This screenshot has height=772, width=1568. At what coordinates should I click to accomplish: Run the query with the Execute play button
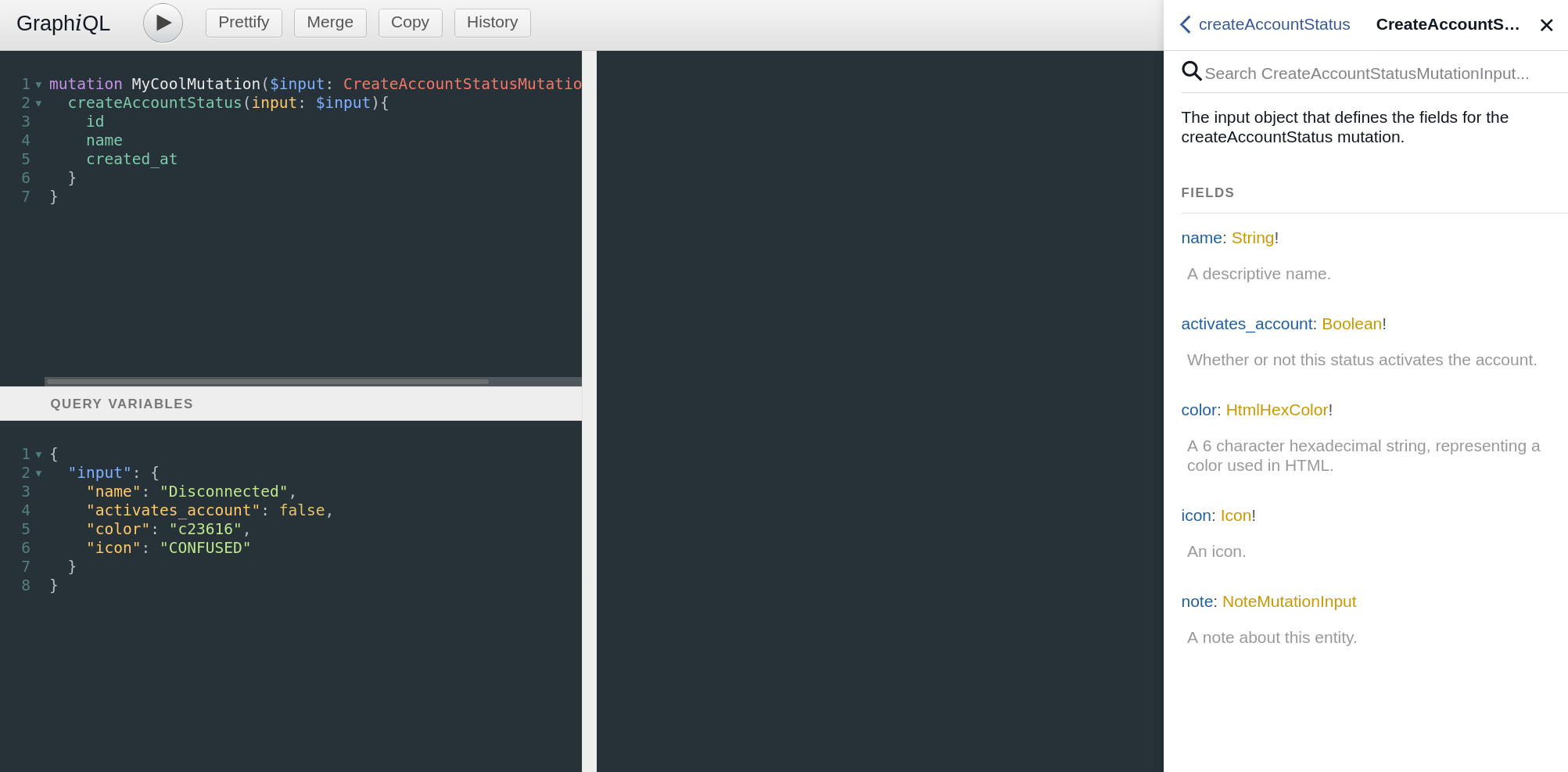click(x=163, y=23)
